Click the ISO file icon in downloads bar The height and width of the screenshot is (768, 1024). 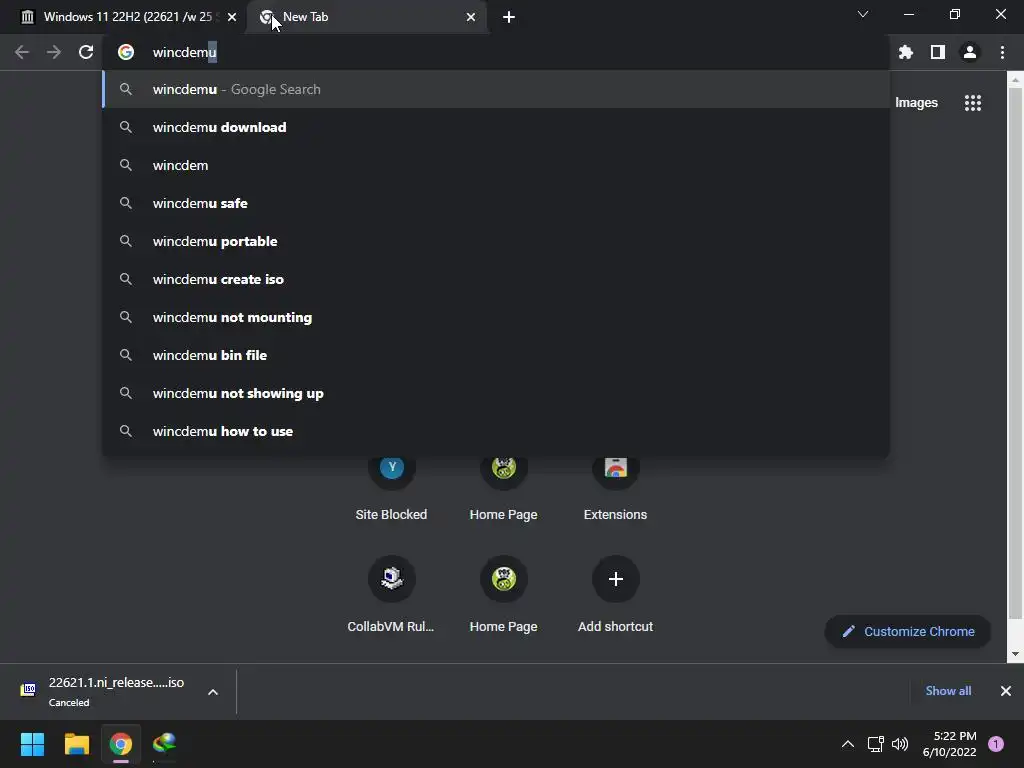pos(28,690)
